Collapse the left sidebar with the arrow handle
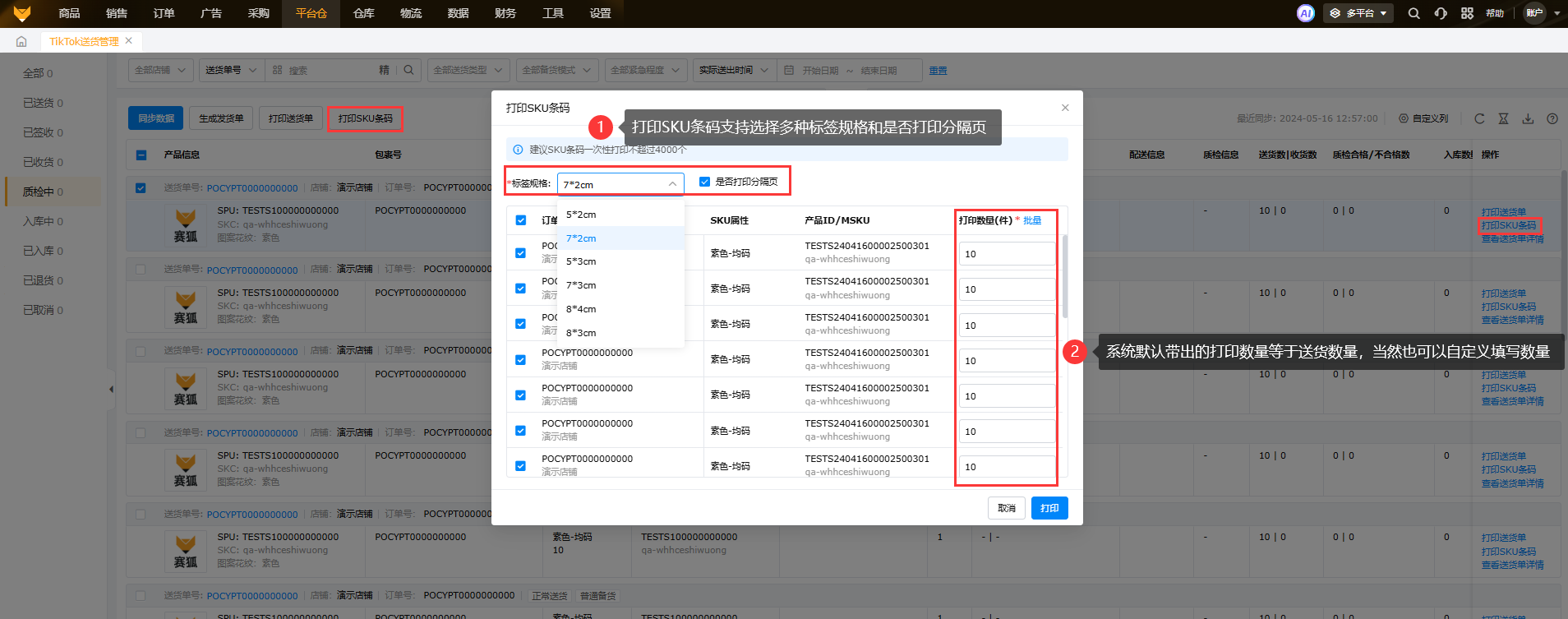 tap(111, 389)
